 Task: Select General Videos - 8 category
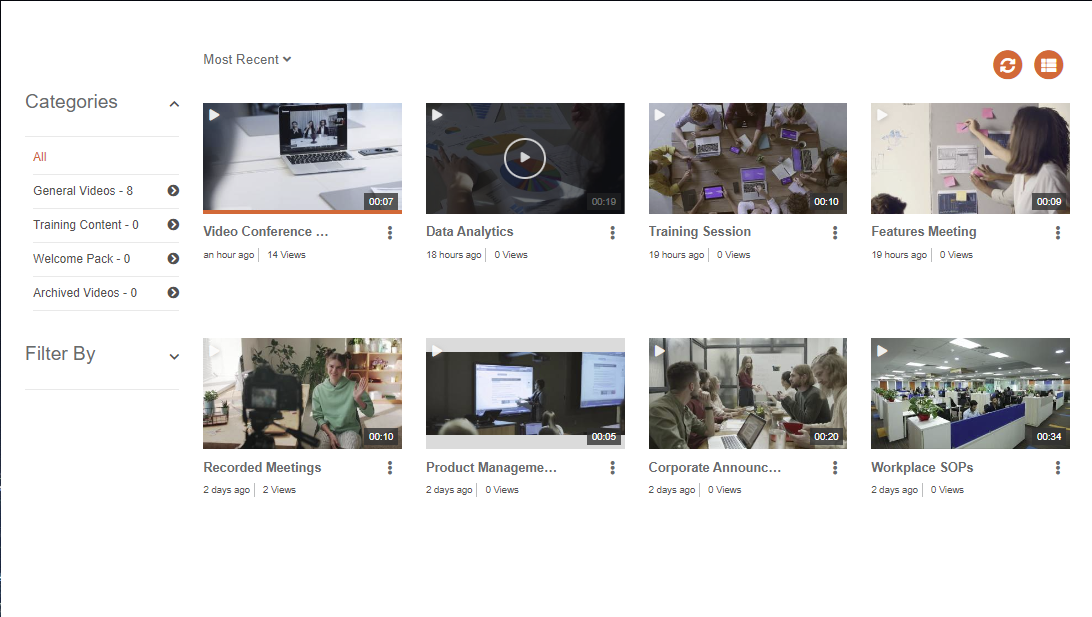click(83, 191)
